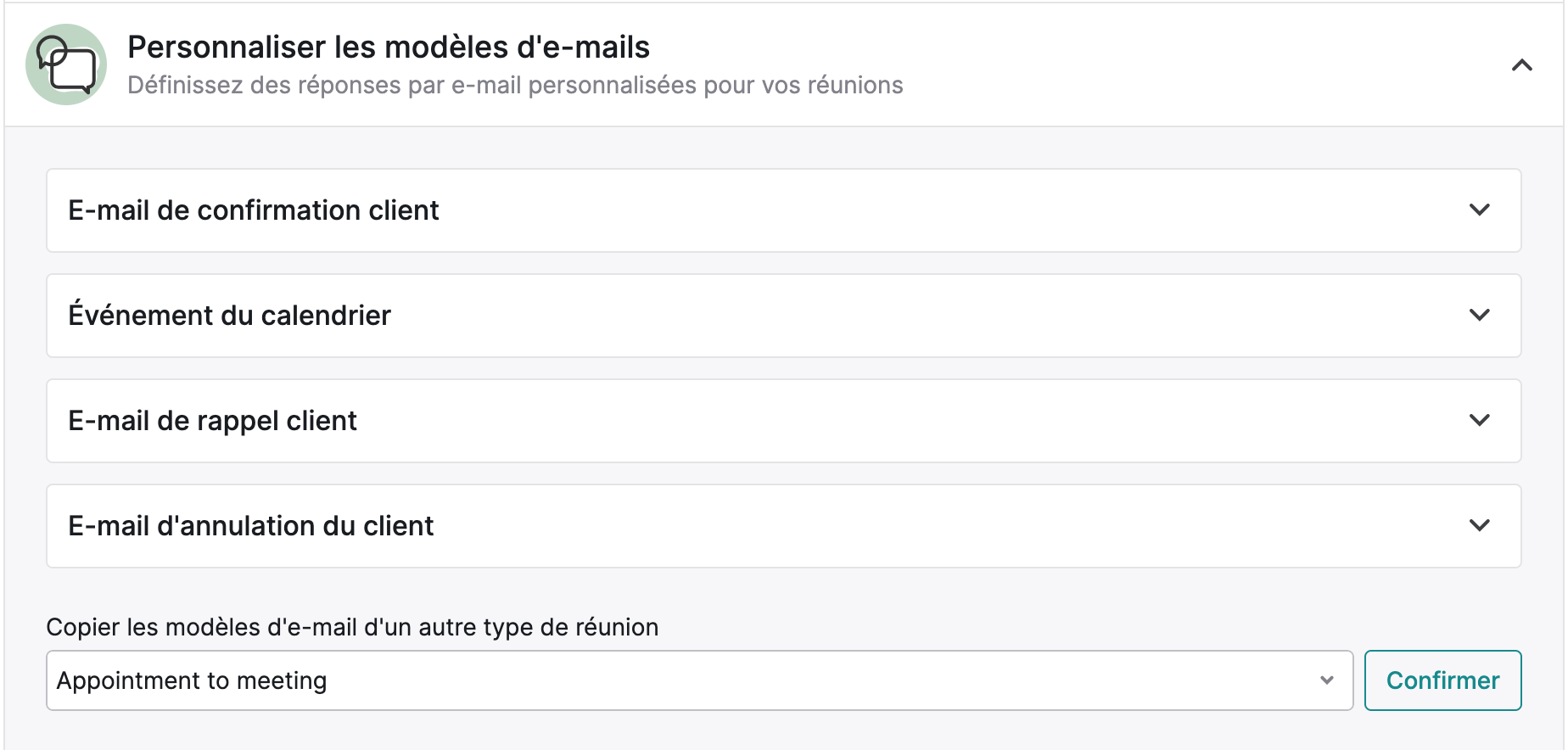The image size is (1568, 750).
Task: Click the chevron on E-mail de rappel client
Action: pos(1480,420)
